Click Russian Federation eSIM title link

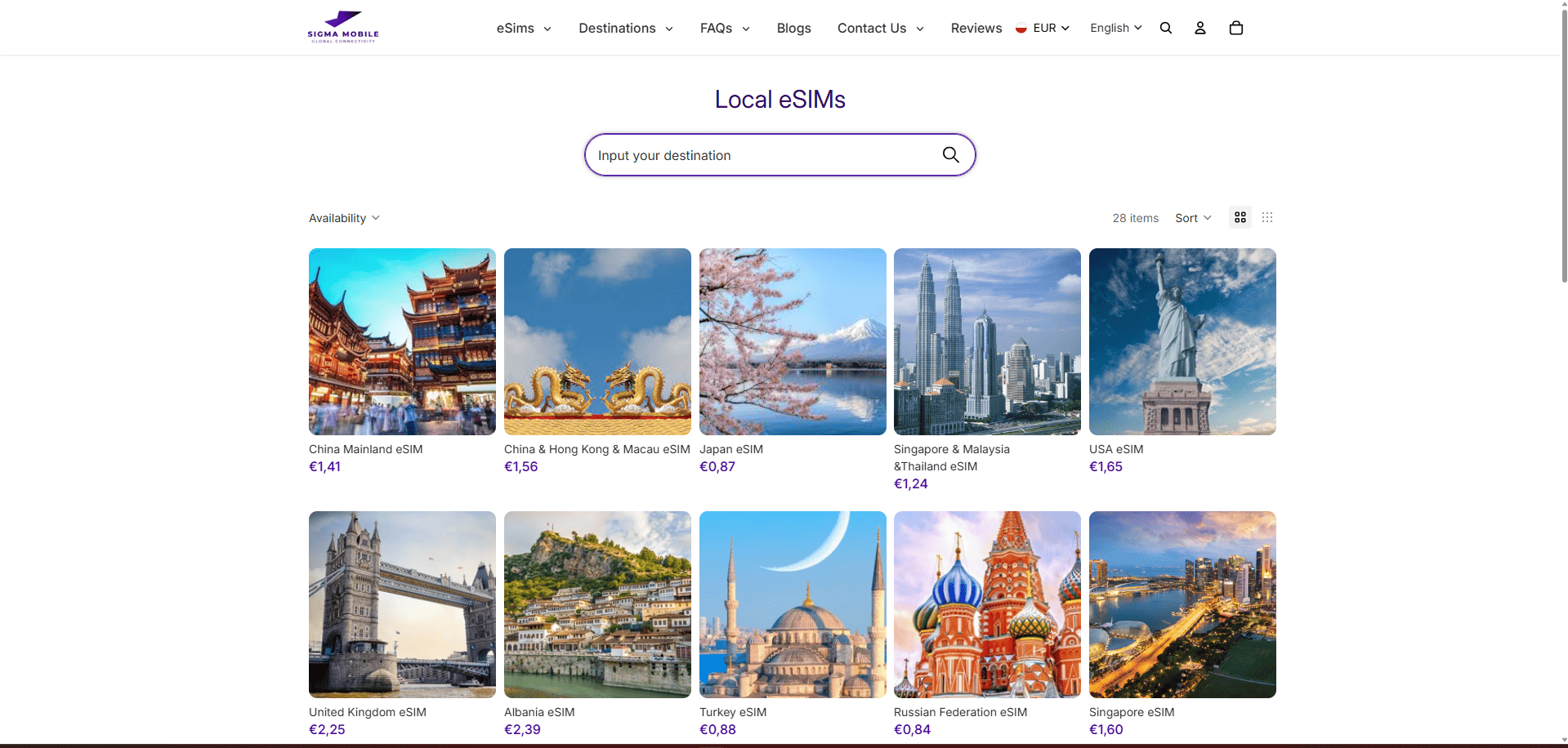pos(960,712)
